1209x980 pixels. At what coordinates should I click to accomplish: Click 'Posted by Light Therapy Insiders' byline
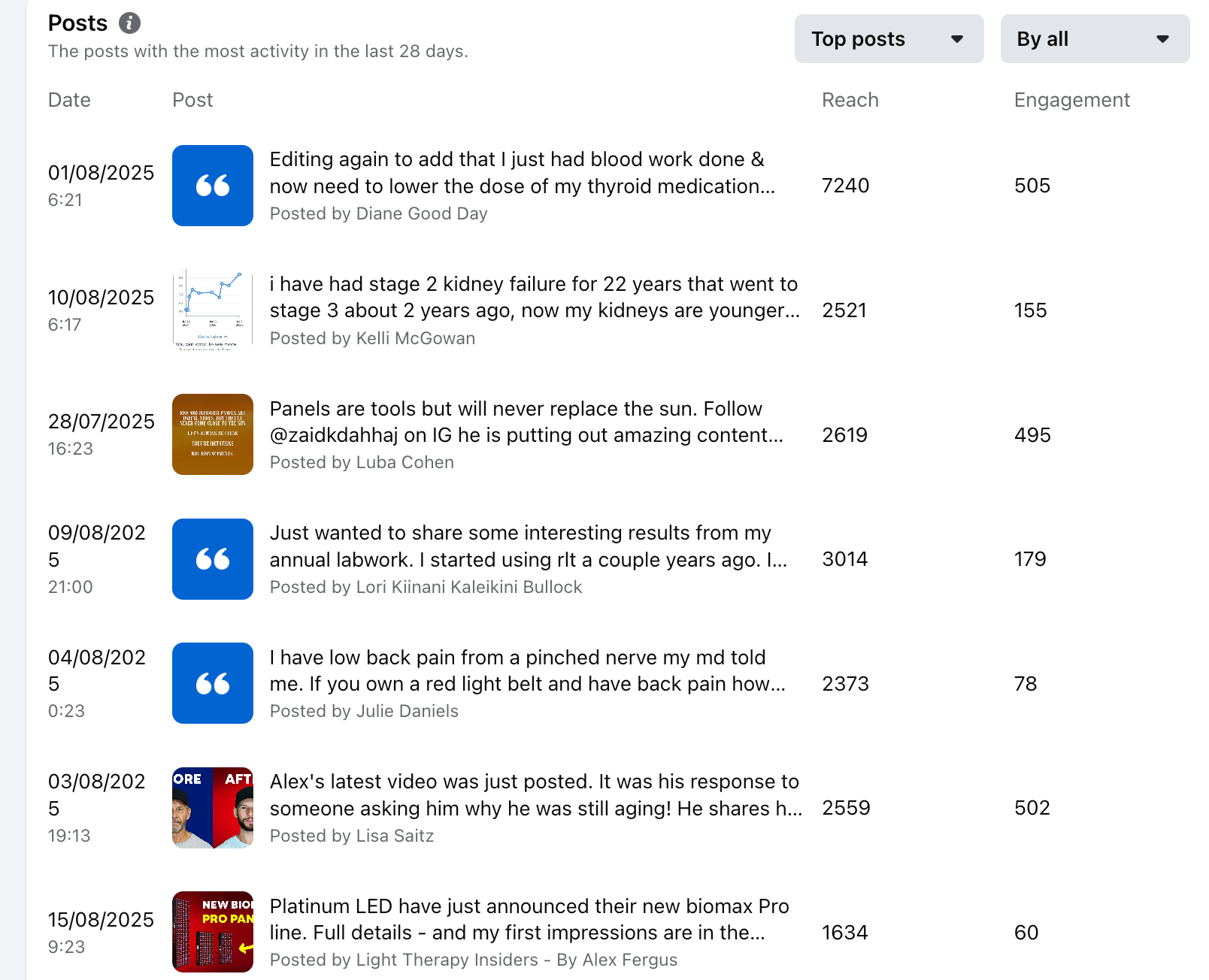(473, 960)
